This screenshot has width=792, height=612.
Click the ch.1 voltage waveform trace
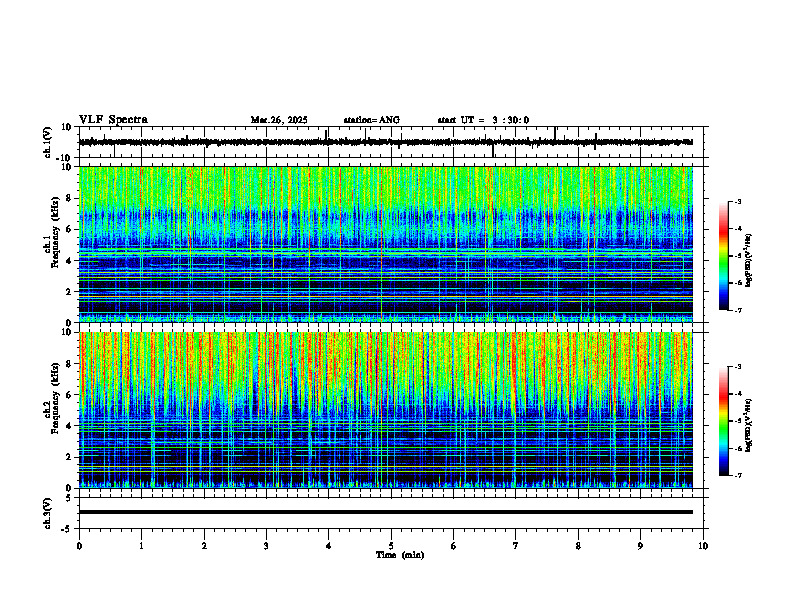(385, 142)
